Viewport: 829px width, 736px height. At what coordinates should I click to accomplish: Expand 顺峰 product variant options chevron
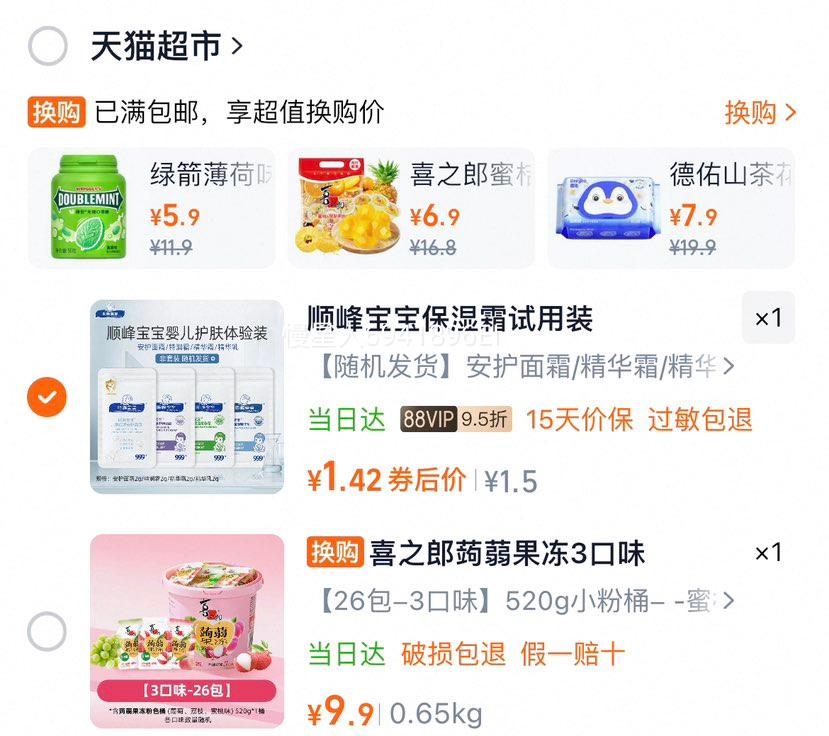click(x=729, y=366)
